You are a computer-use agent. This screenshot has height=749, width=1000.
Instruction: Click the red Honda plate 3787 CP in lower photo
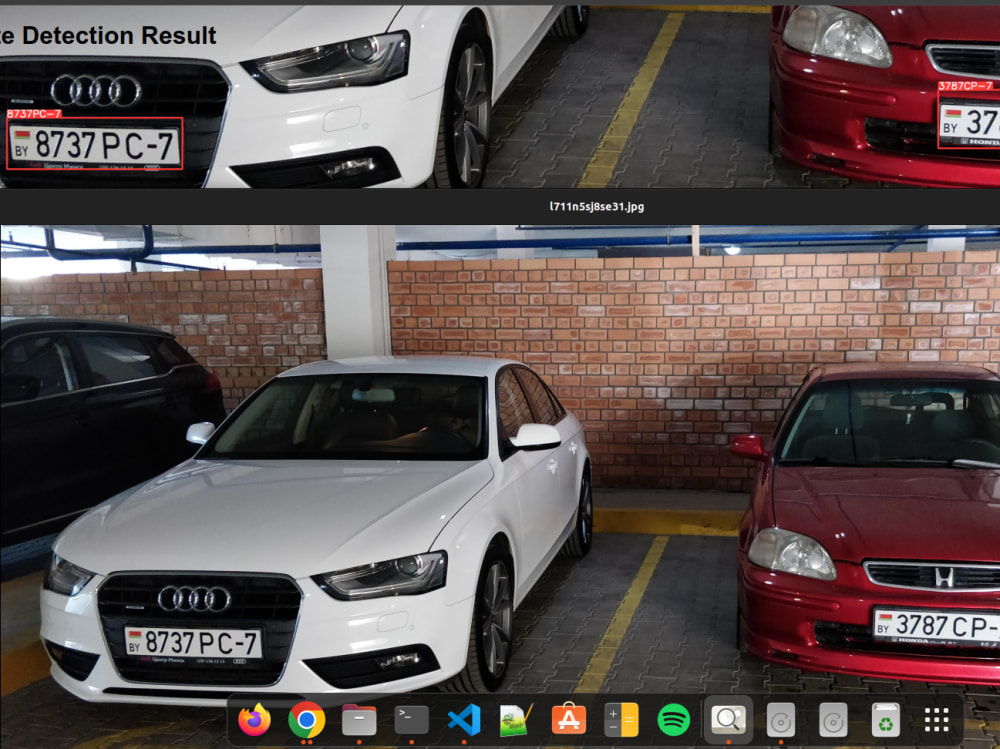coord(936,625)
